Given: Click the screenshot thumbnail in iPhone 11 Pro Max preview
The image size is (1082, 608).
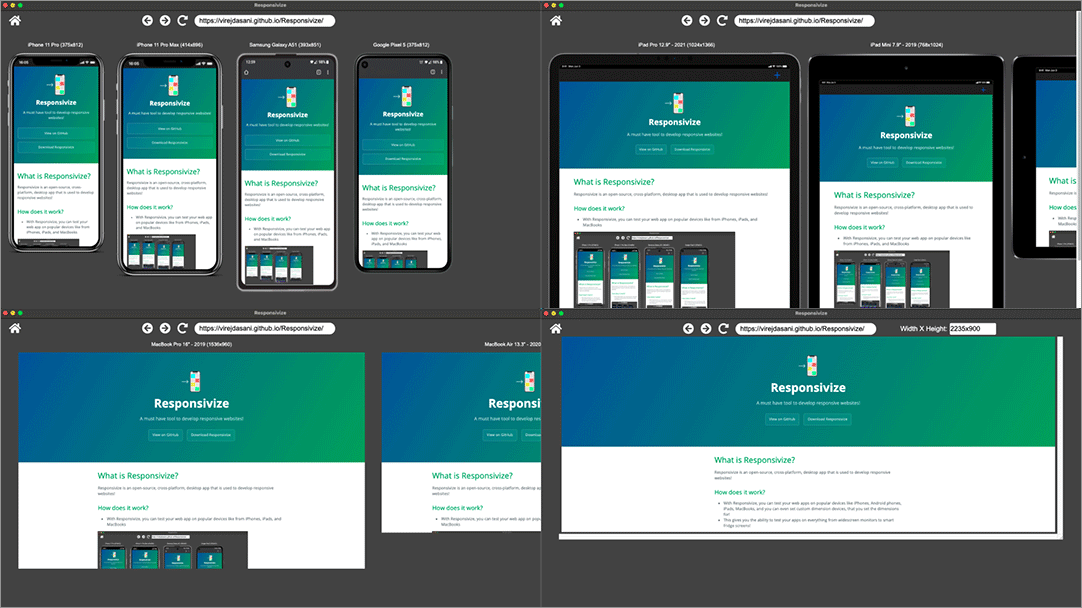Looking at the screenshot, I should [x=161, y=251].
